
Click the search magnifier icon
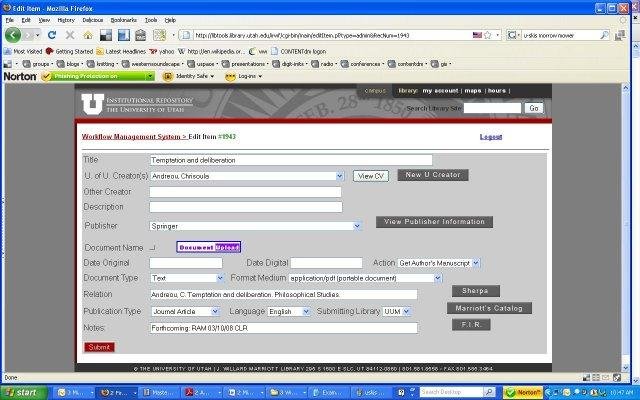point(604,36)
